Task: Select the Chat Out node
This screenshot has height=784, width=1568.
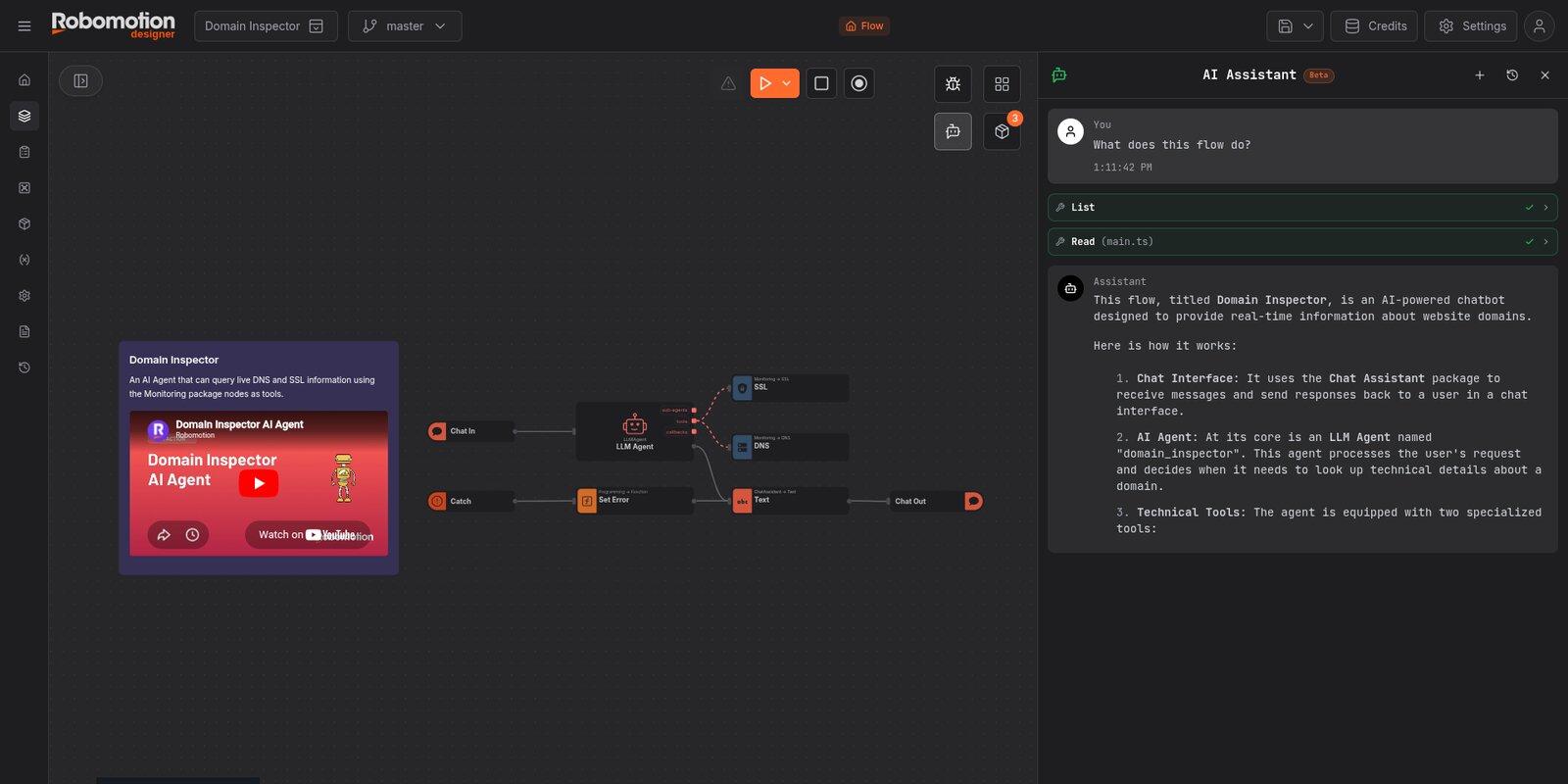Action: [x=936, y=501]
